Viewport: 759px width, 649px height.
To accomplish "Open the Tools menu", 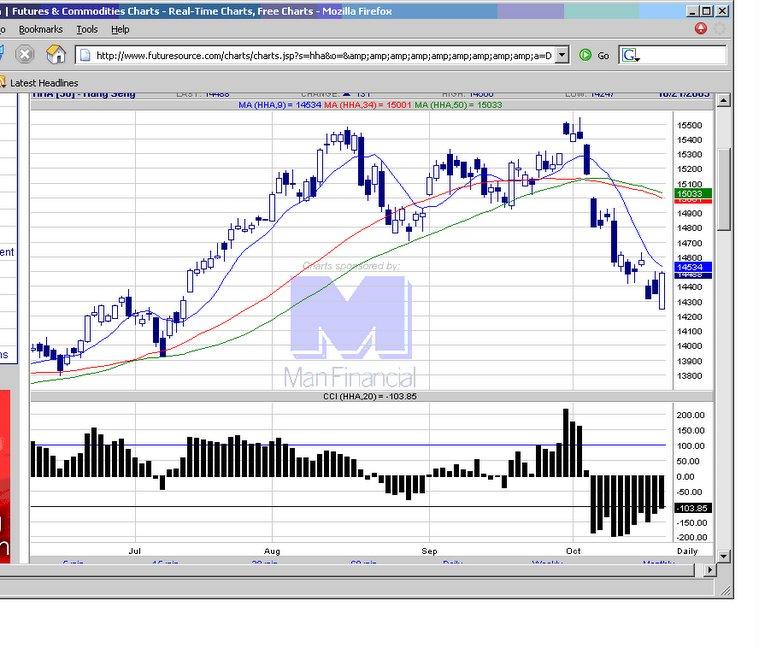I will [x=87, y=30].
